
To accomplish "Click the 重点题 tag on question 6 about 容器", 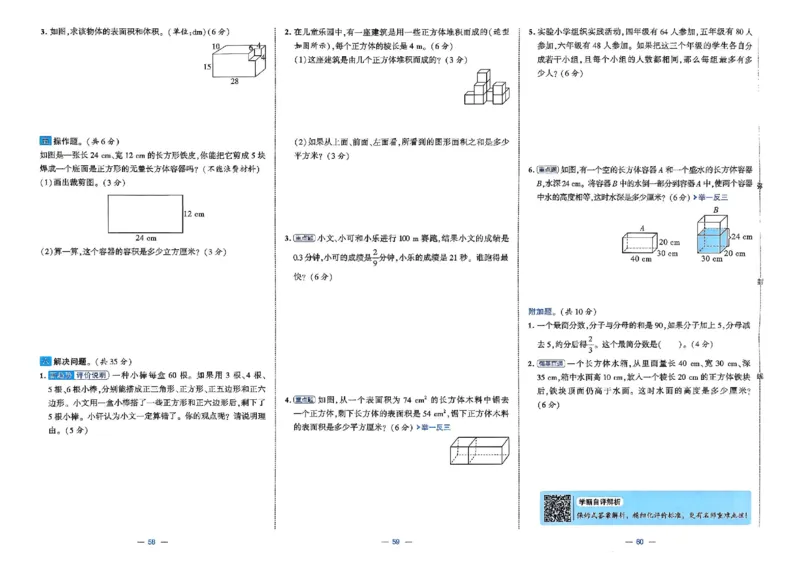I will [x=548, y=169].
